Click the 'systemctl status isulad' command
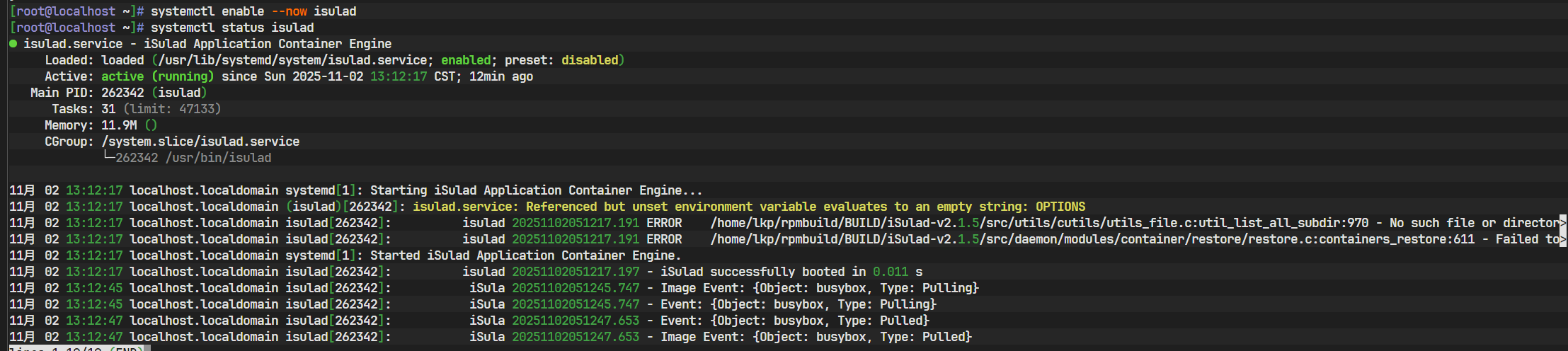The height and width of the screenshot is (351, 1568). [x=232, y=28]
